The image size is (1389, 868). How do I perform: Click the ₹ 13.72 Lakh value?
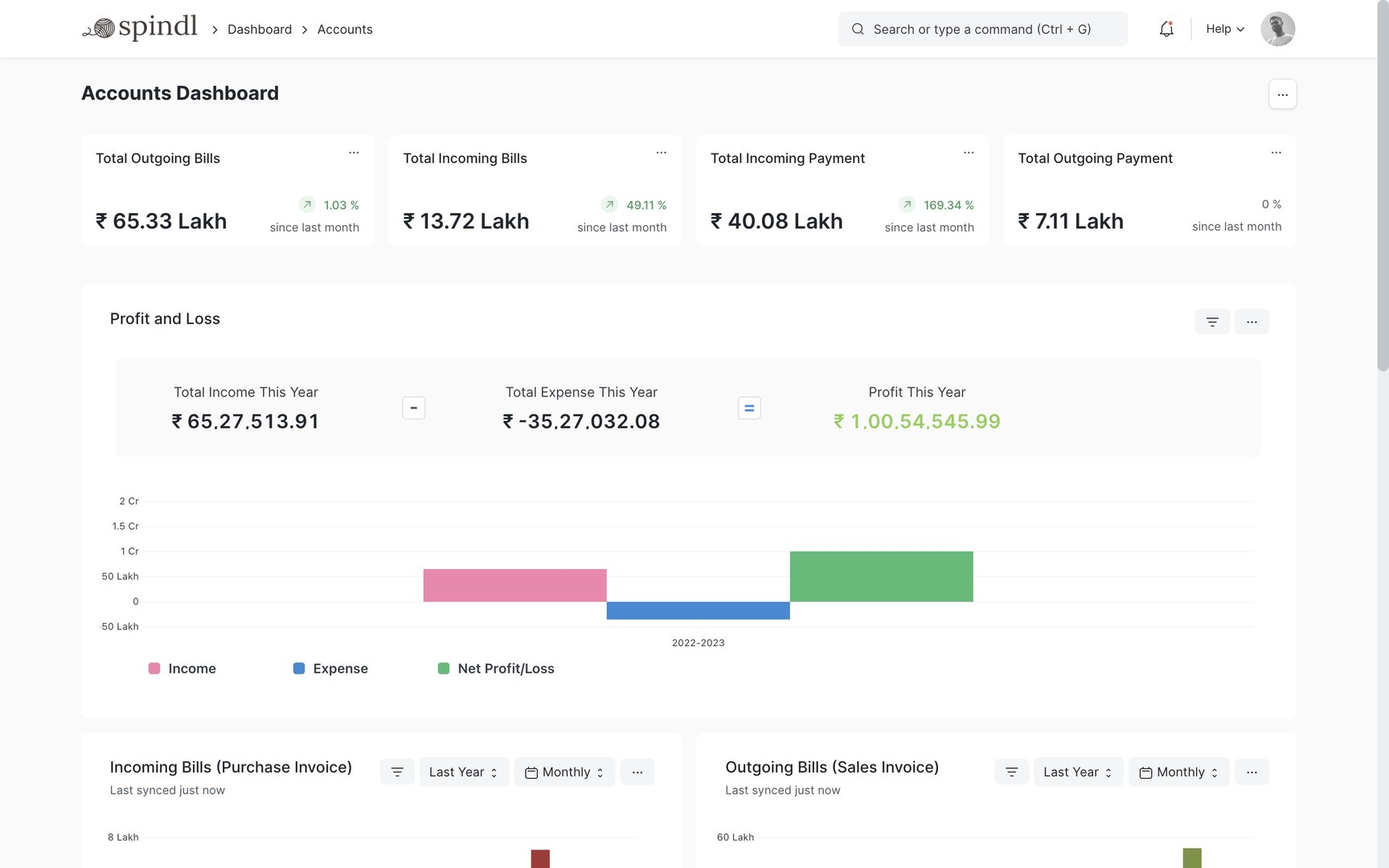pos(466,221)
